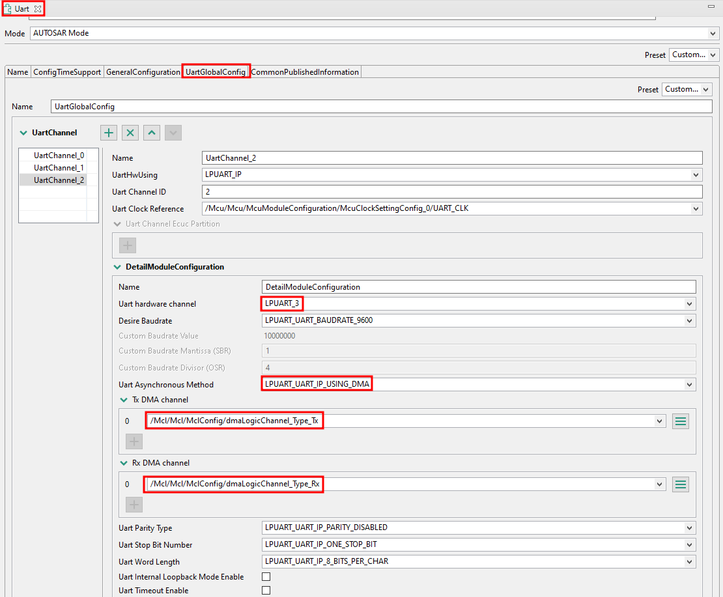Add Uart Channel Ecuc Partition plus button
723x597 pixels.
(128, 245)
